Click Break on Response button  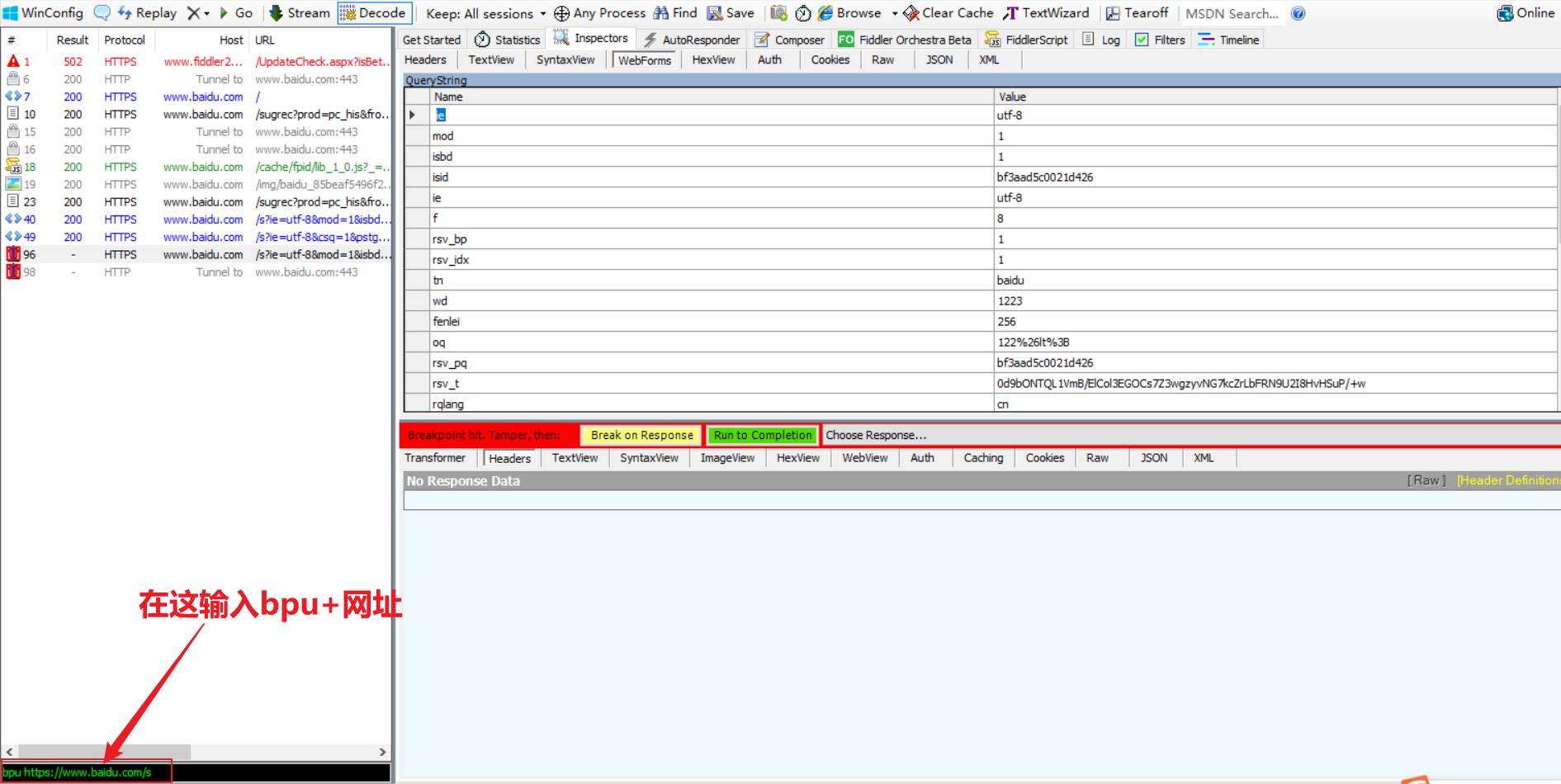[x=641, y=435]
